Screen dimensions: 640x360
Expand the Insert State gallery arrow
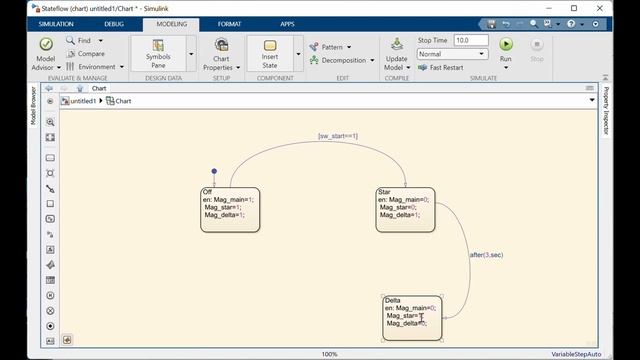pos(298,53)
